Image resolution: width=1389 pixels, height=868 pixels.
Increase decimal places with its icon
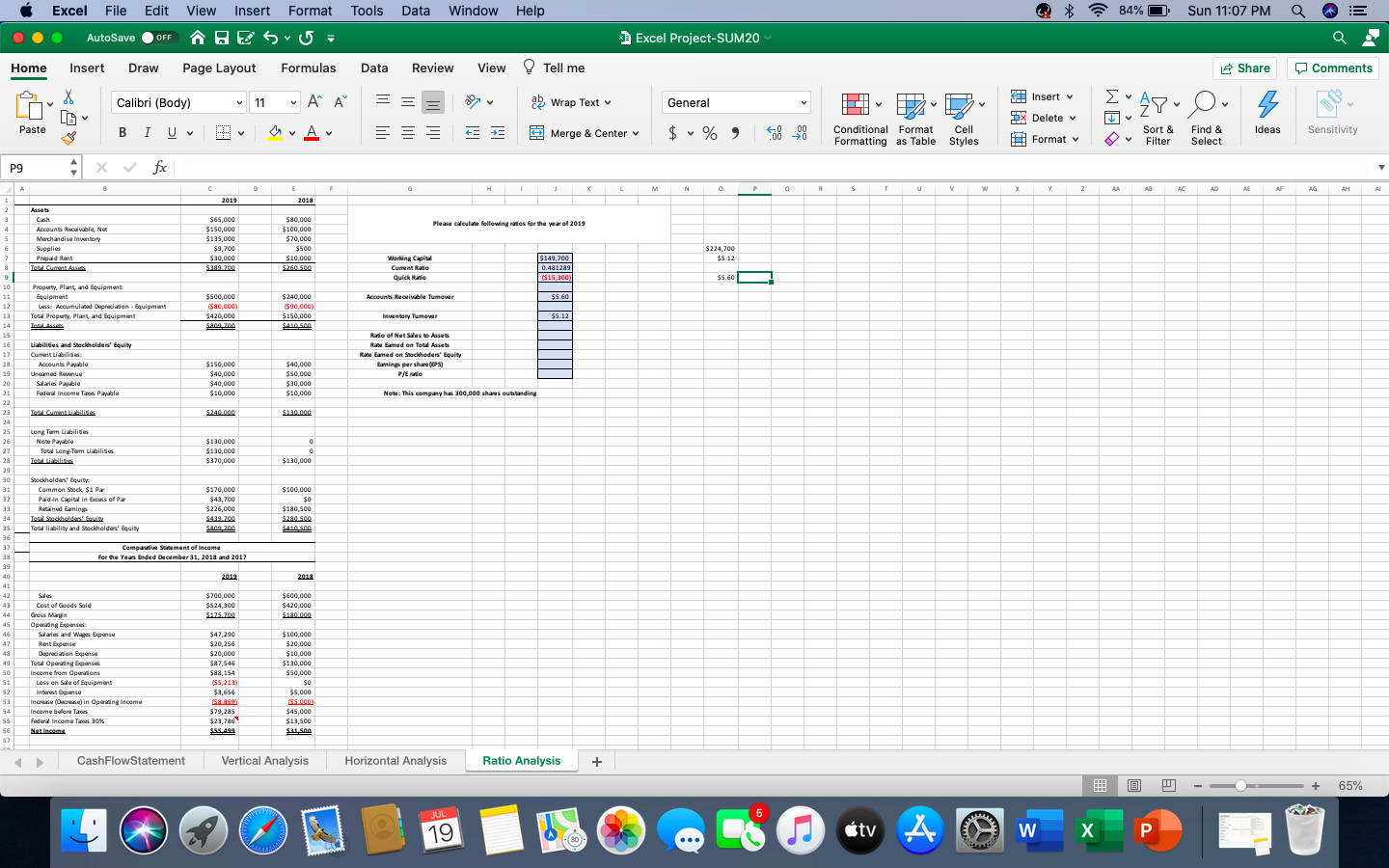(x=772, y=133)
